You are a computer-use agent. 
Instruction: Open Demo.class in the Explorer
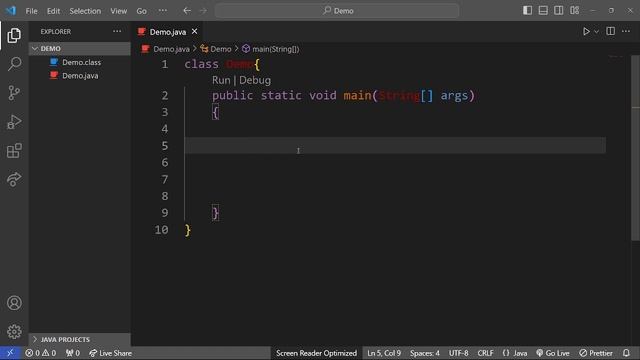click(81, 62)
